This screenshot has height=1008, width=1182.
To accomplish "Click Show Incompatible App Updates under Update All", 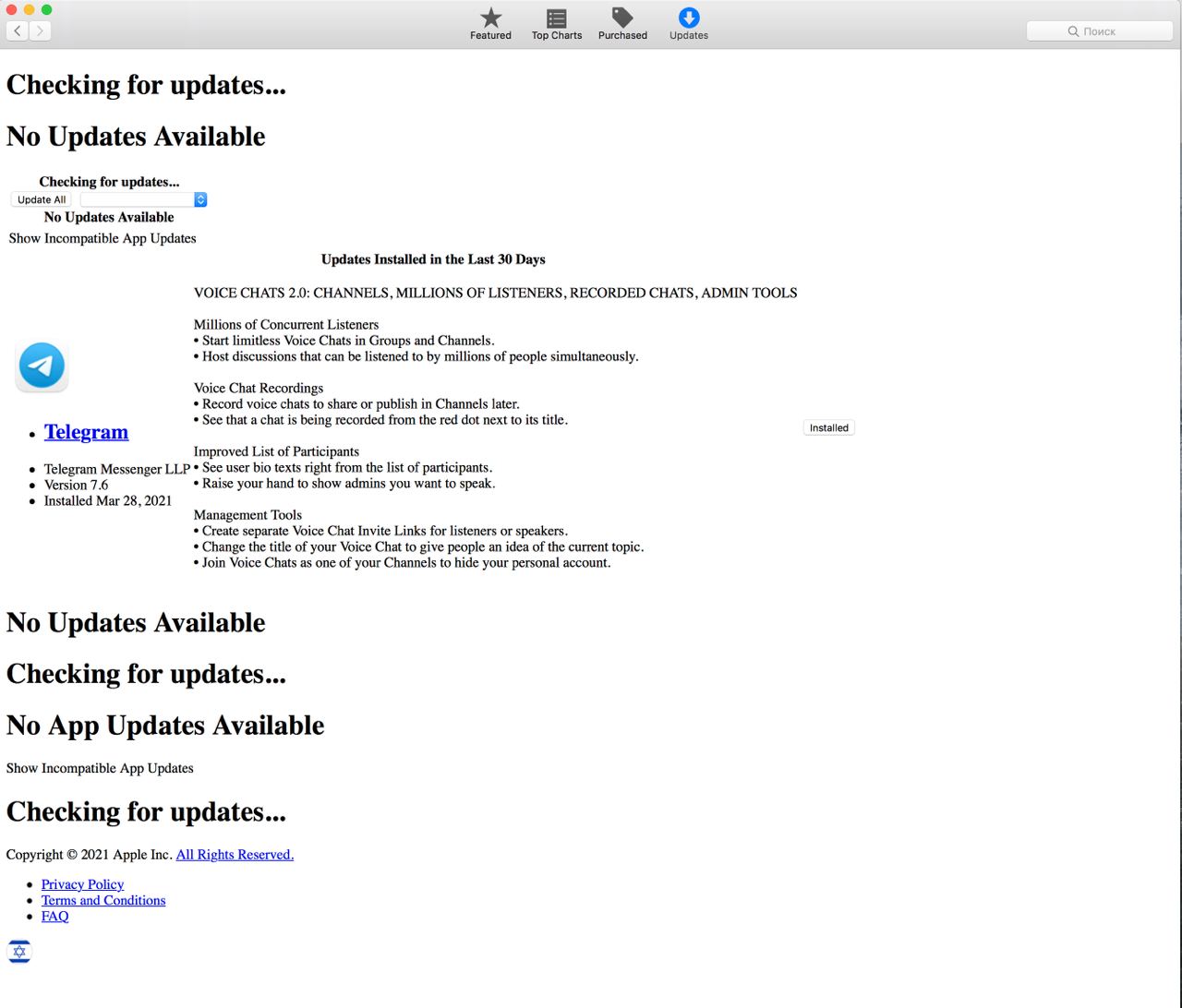I will [x=103, y=238].
